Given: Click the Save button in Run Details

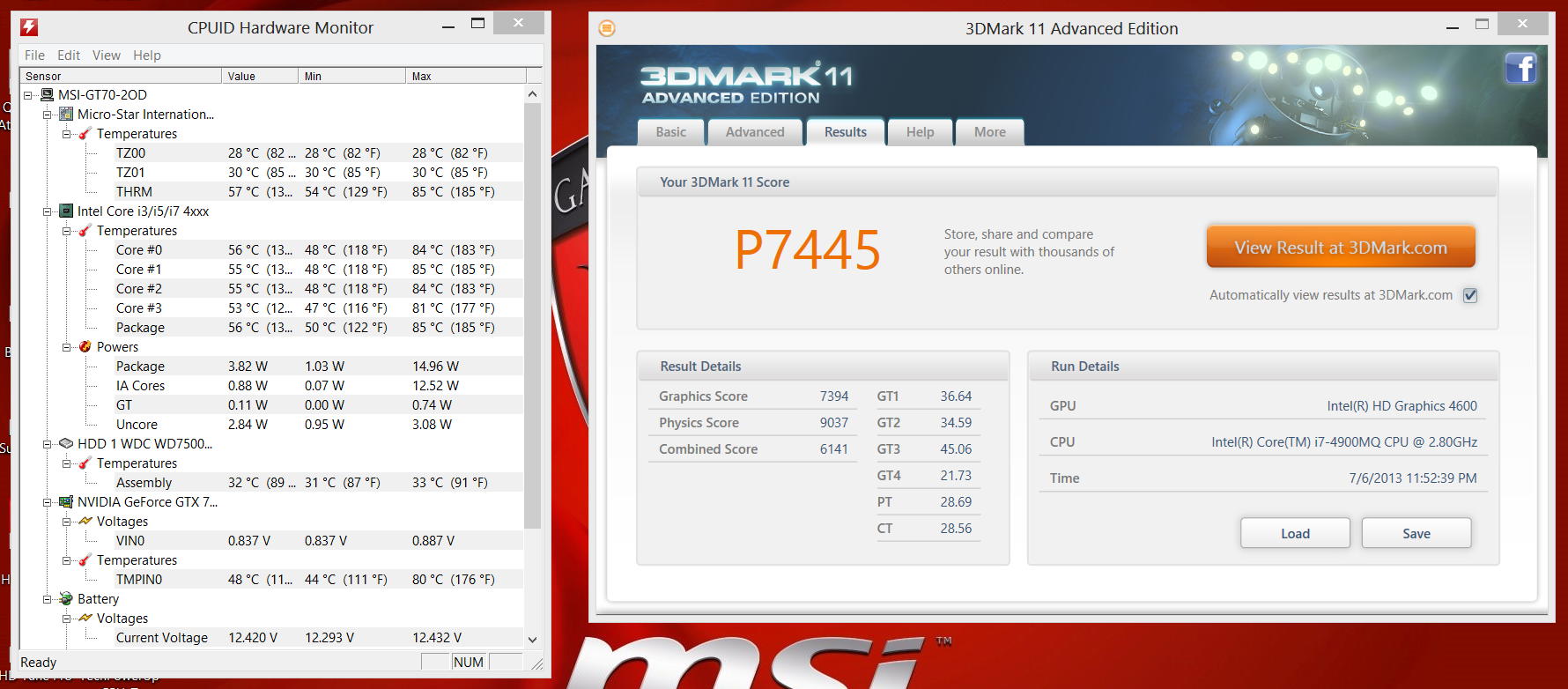Looking at the screenshot, I should click(1416, 533).
